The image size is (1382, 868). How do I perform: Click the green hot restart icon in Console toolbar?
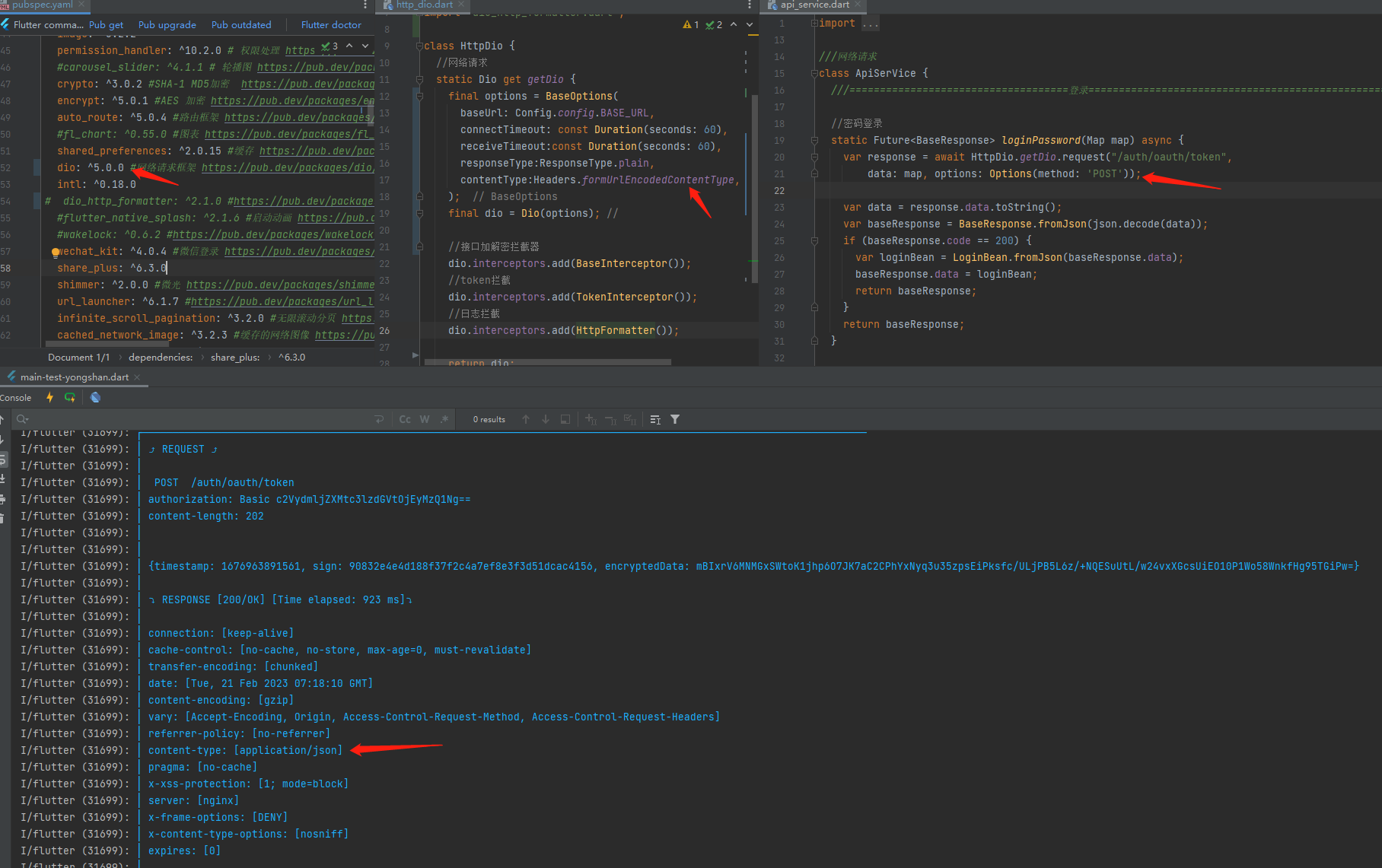70,397
